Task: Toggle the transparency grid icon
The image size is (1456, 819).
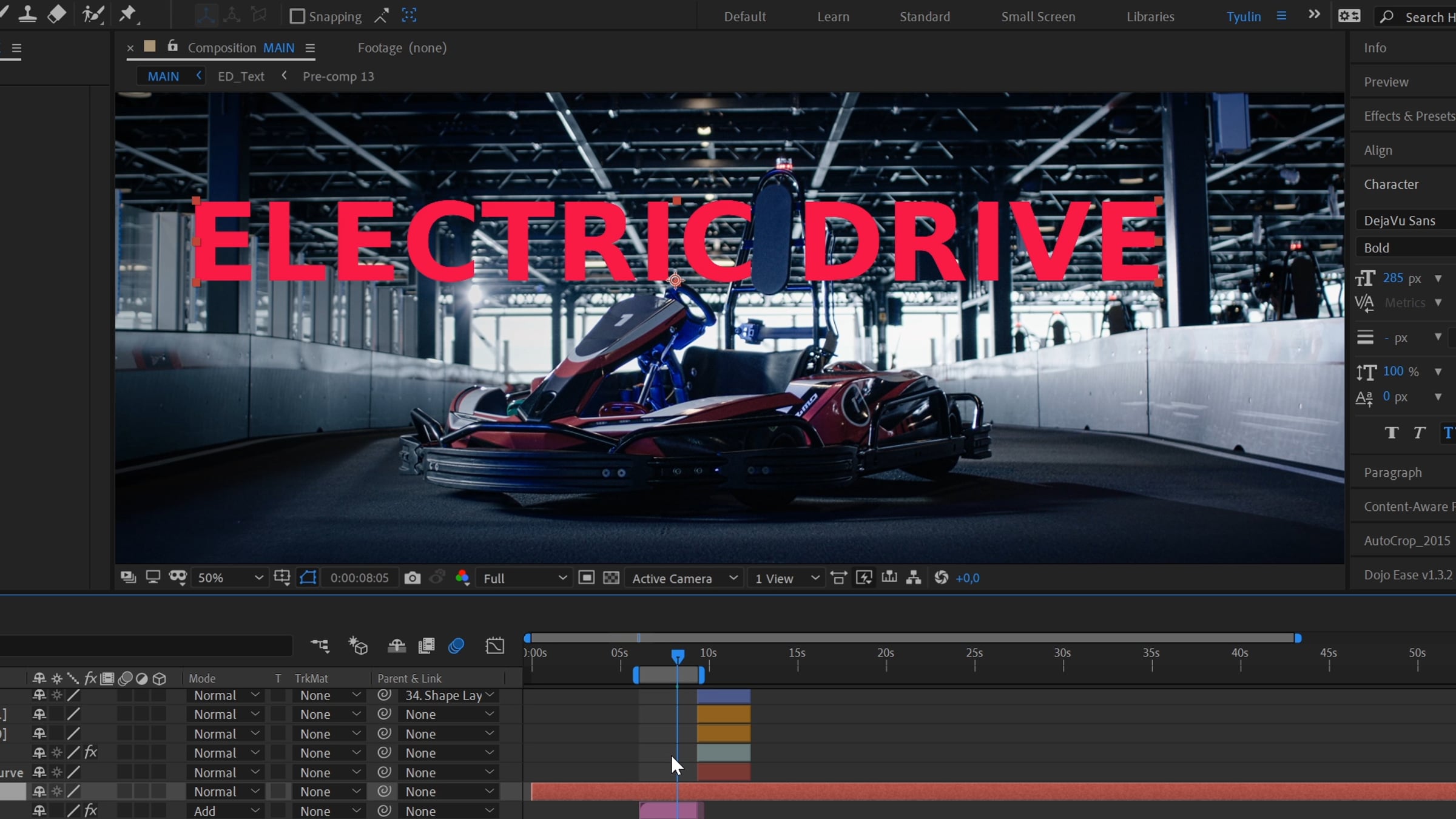Action: [612, 578]
